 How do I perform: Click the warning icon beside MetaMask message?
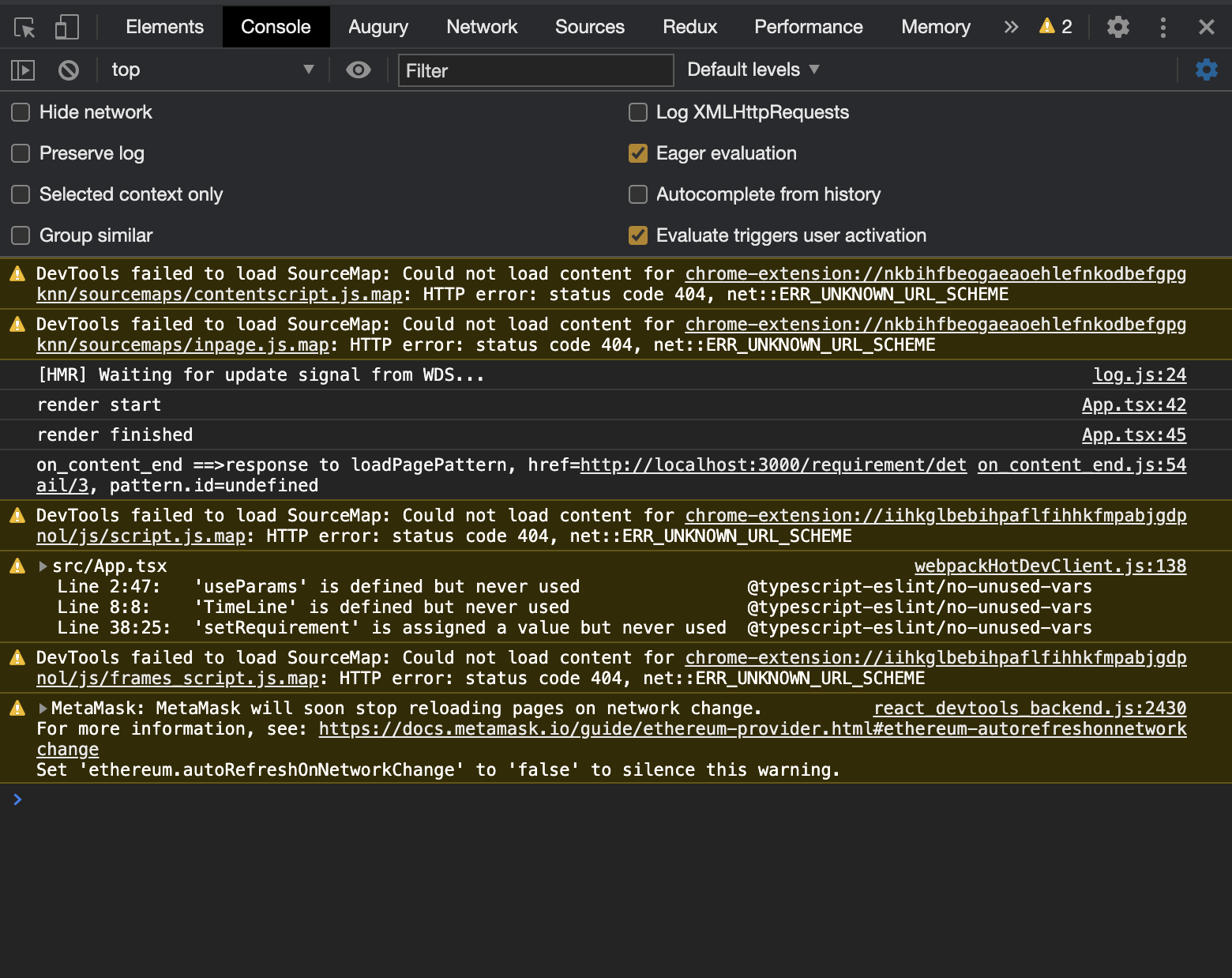click(17, 708)
